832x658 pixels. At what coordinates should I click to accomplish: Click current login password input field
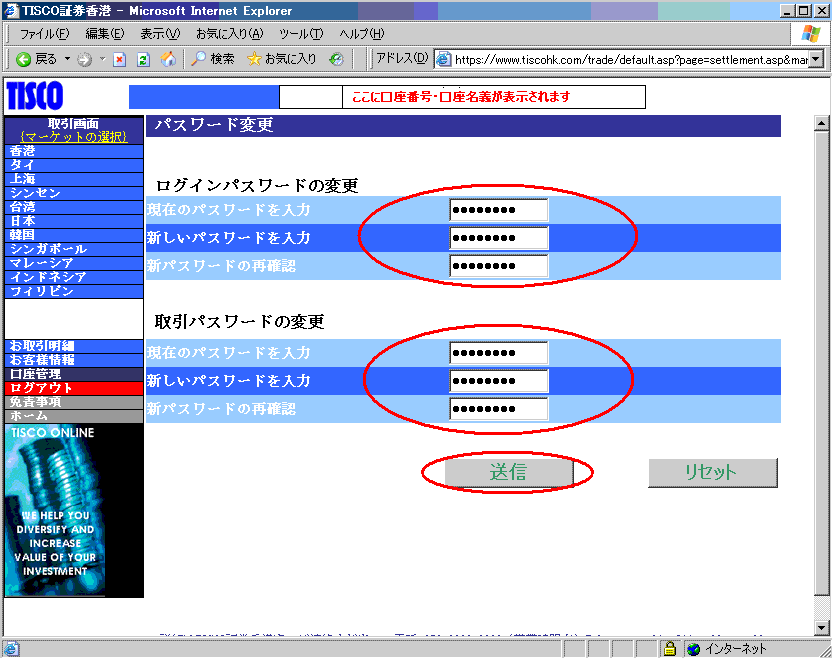pos(499,210)
